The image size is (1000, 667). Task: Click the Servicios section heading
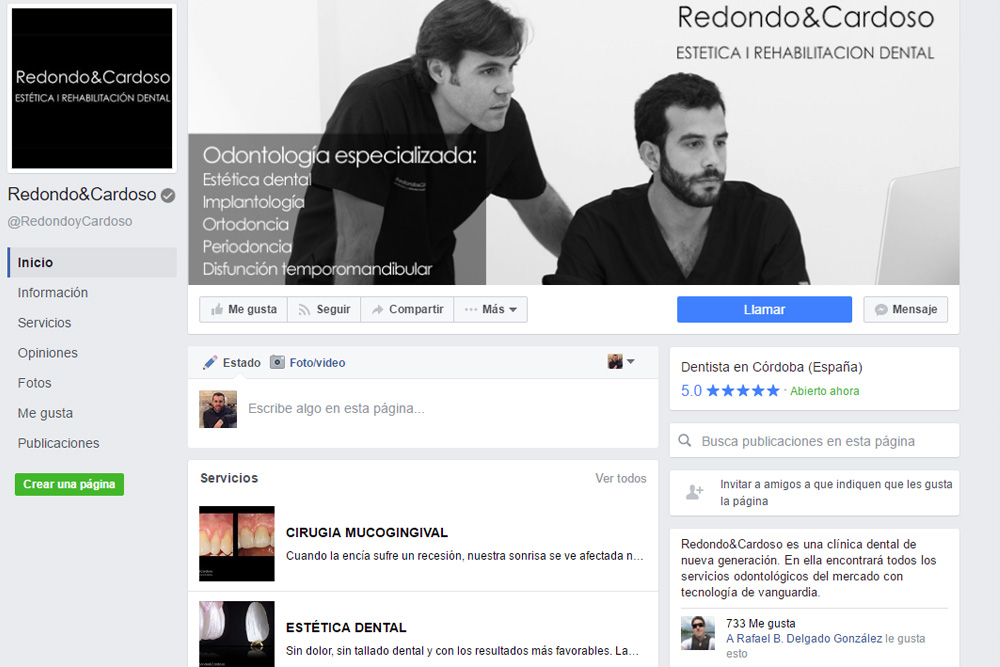click(229, 478)
